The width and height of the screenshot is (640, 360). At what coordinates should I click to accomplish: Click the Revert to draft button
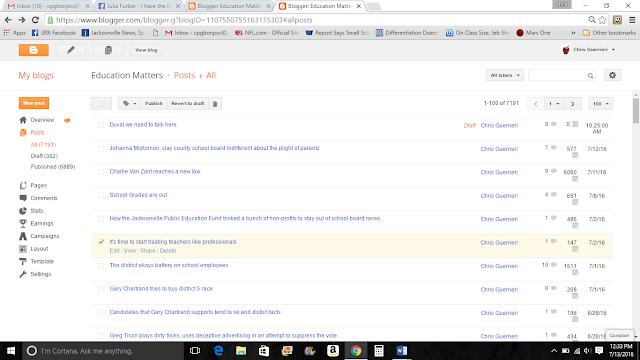[188, 104]
